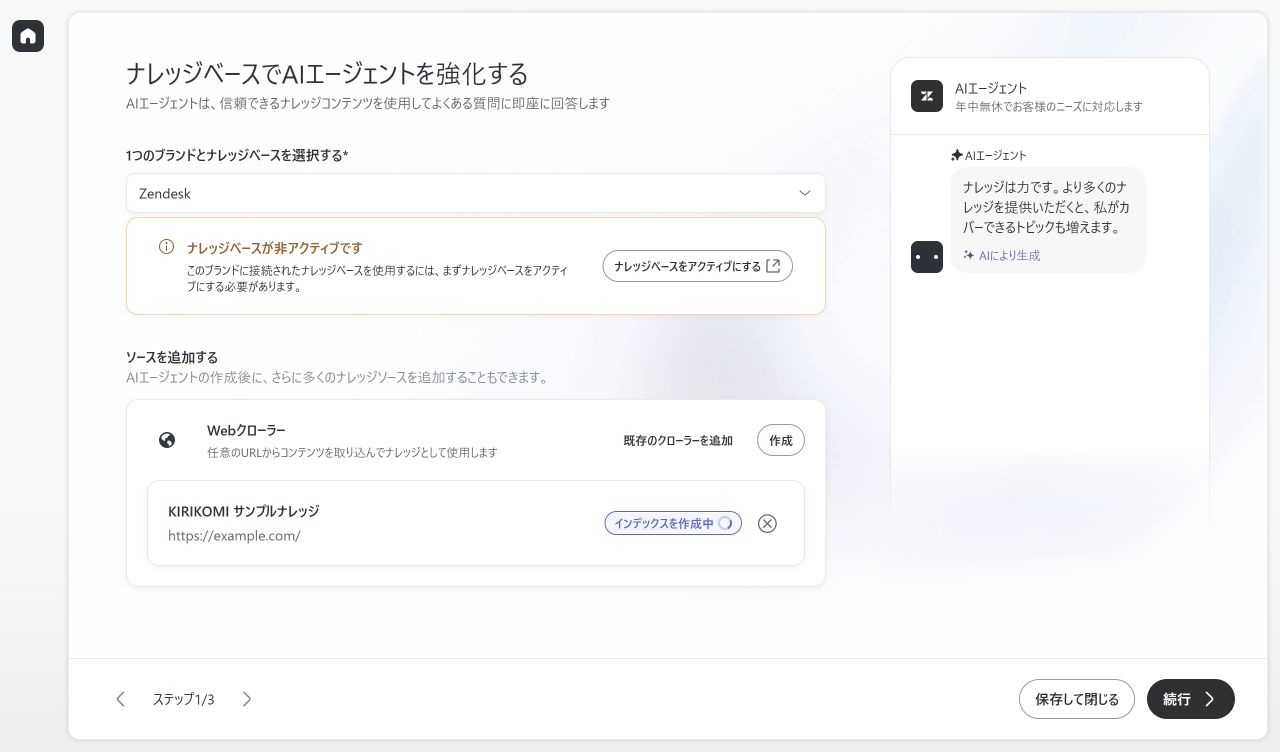Click the https://example.com/ URL text

234,536
